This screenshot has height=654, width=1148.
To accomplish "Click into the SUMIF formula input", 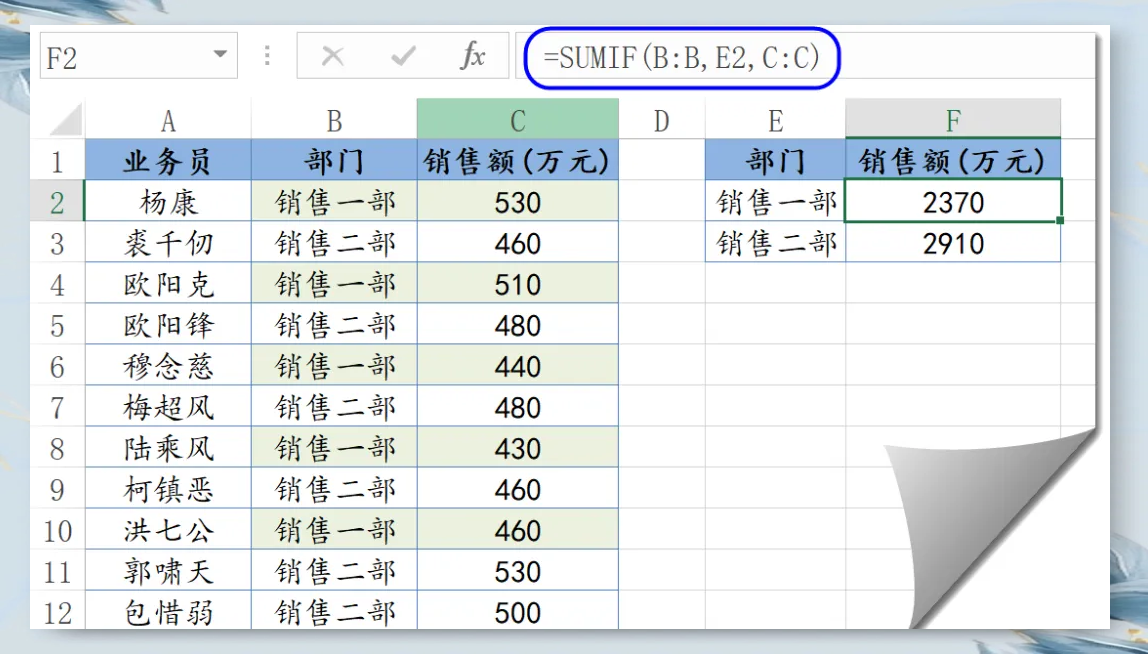I will click(805, 56).
